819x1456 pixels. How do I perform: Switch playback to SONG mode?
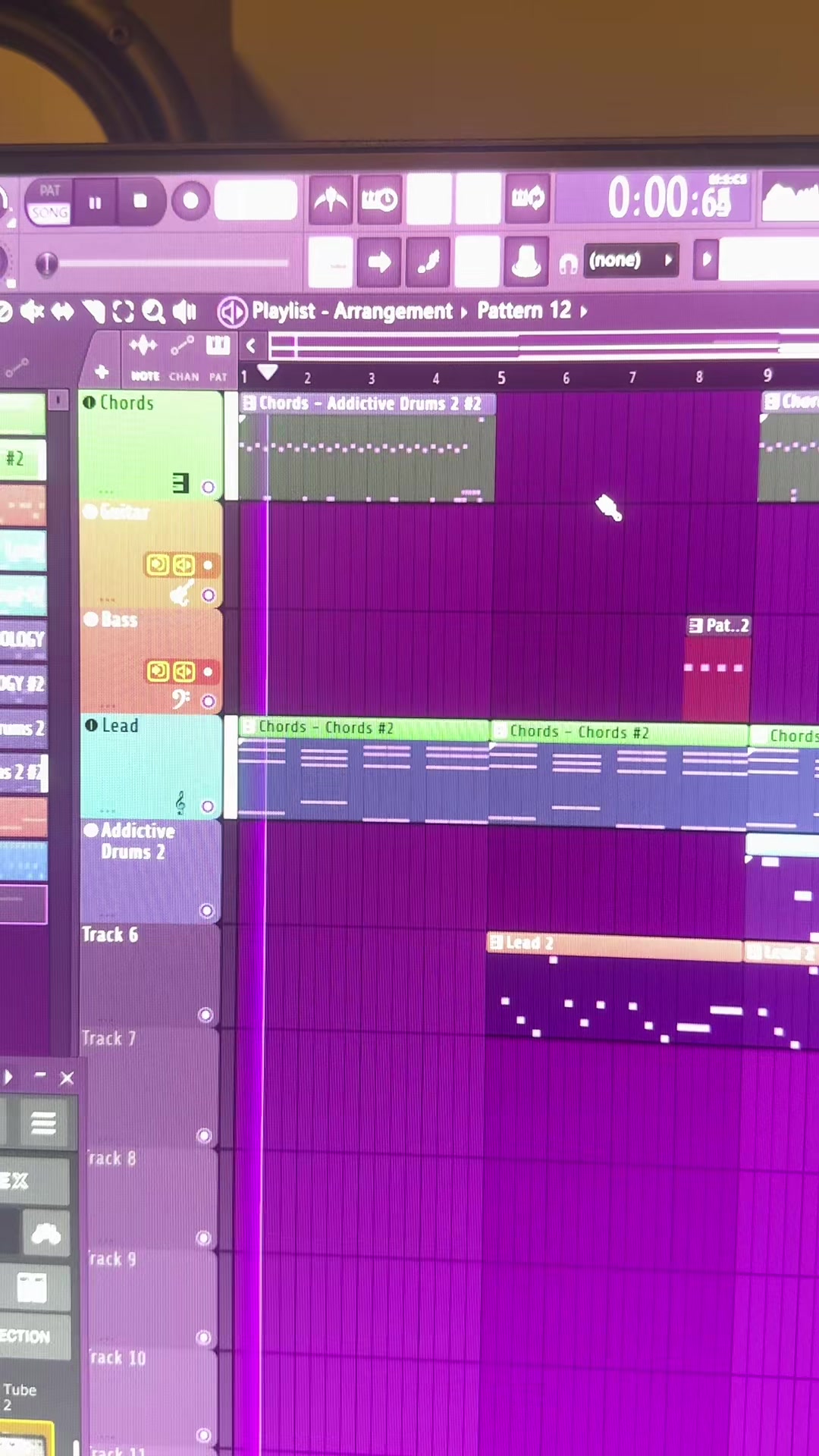pyautogui.click(x=50, y=213)
